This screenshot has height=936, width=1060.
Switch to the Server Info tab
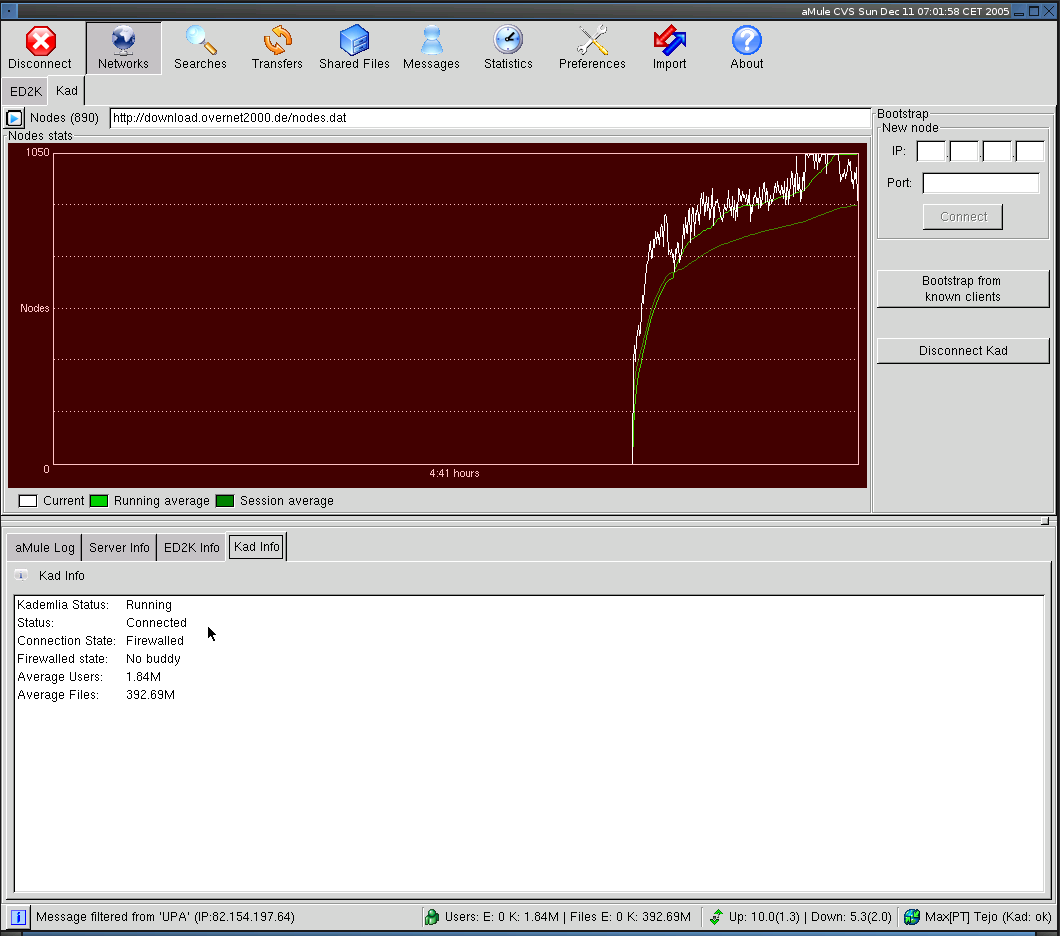(119, 547)
